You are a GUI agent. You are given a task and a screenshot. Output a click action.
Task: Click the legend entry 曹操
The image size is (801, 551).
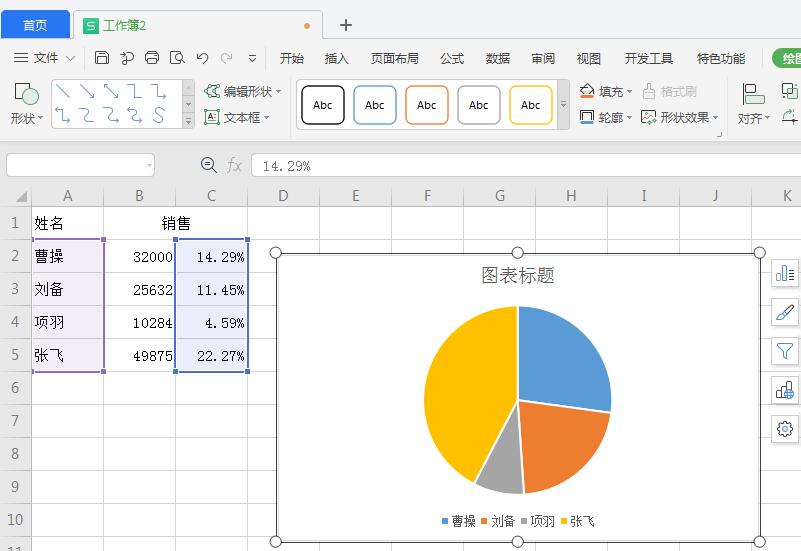[459, 521]
